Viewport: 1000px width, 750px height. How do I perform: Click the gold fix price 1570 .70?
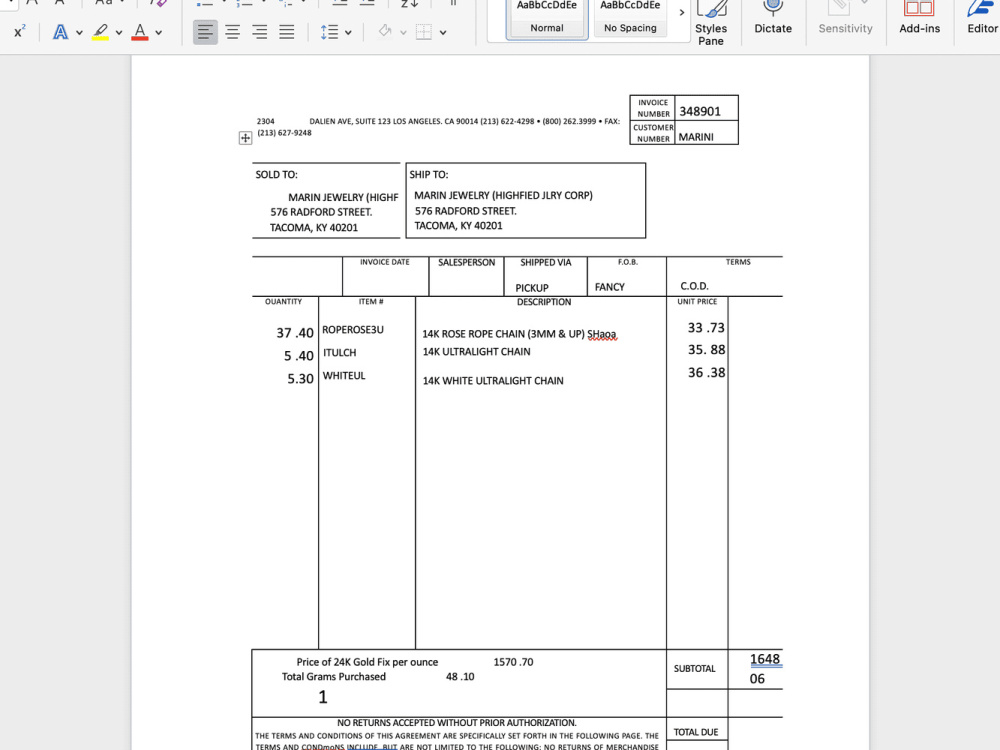[513, 662]
